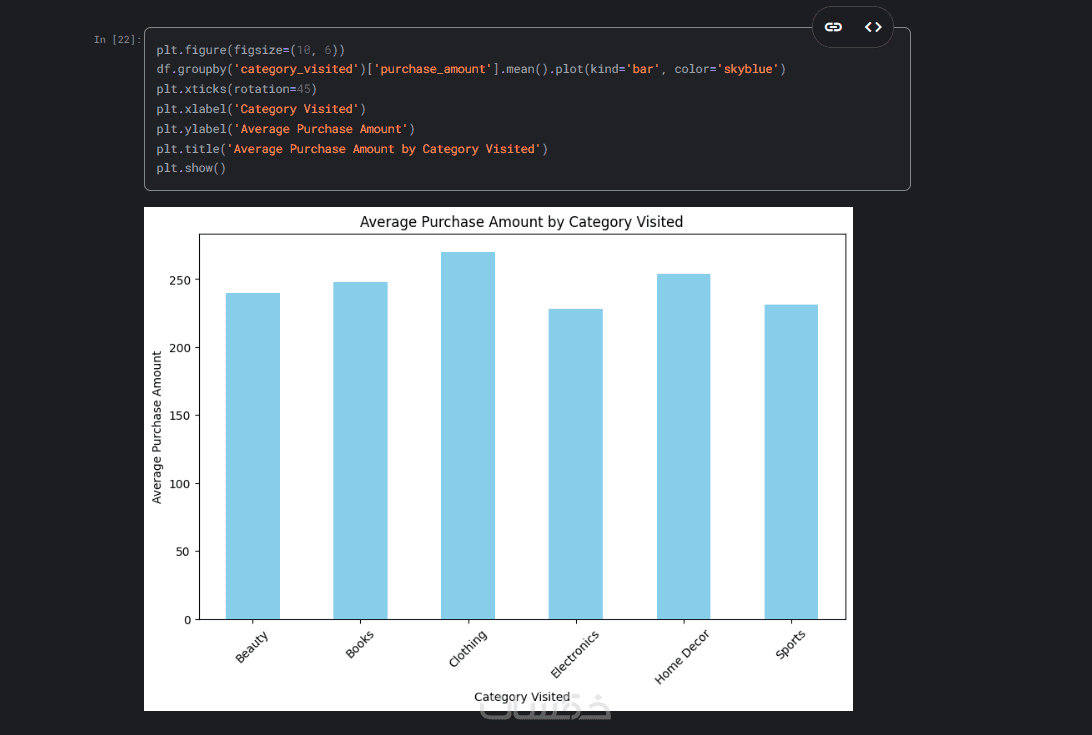Click the 'Category Visited' x-axis label
1092x735 pixels.
click(x=521, y=697)
